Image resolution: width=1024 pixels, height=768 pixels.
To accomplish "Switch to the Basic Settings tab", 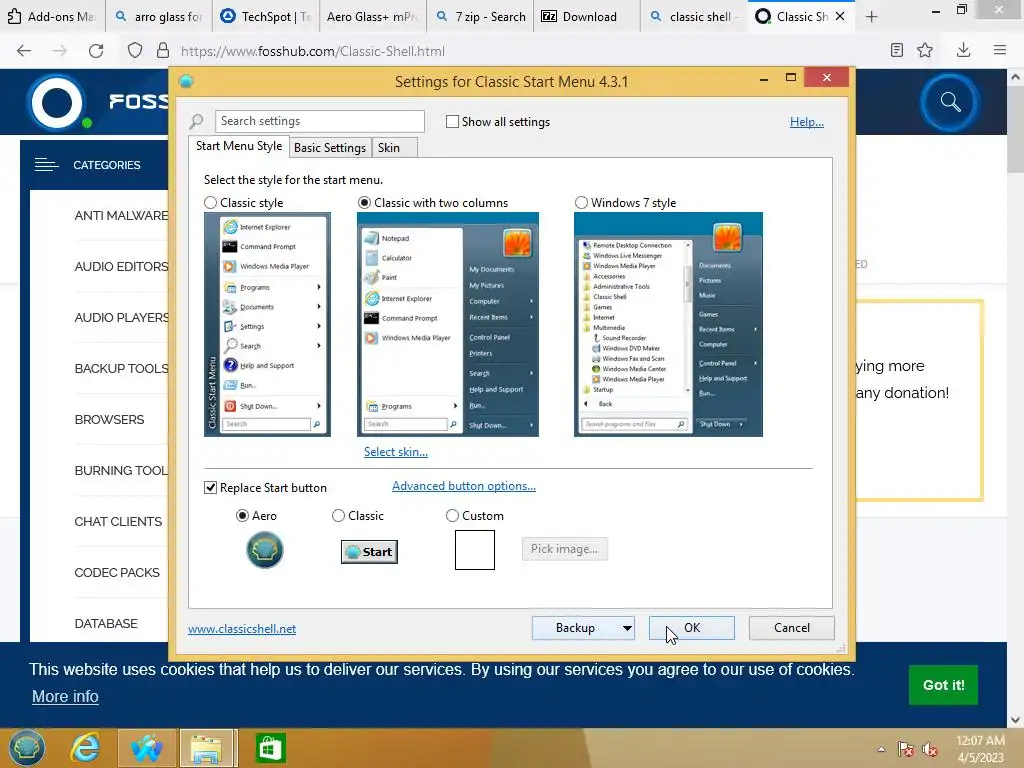I will 330,148.
